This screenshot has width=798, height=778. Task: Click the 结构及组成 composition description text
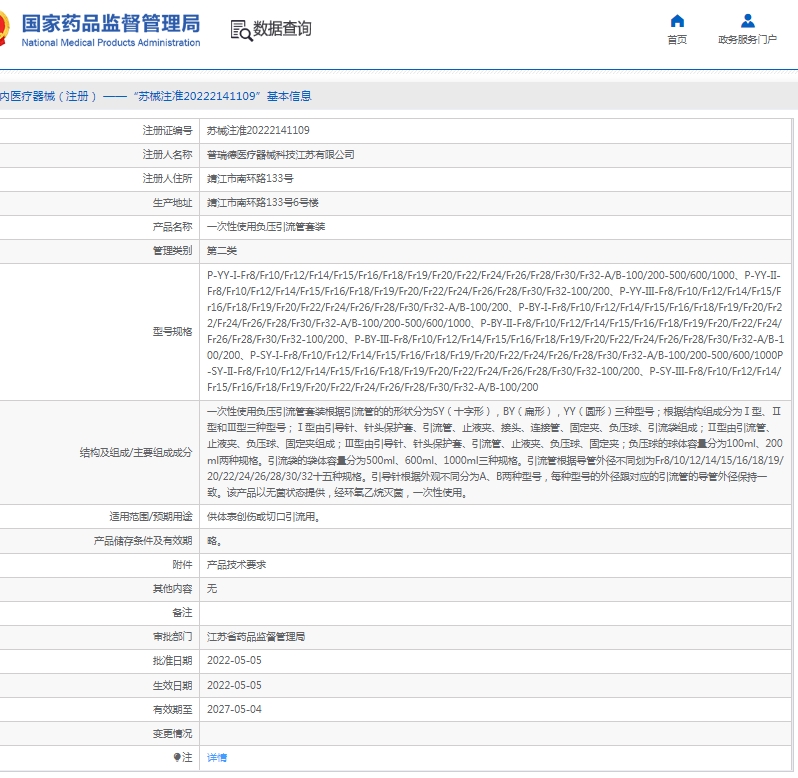495,452
